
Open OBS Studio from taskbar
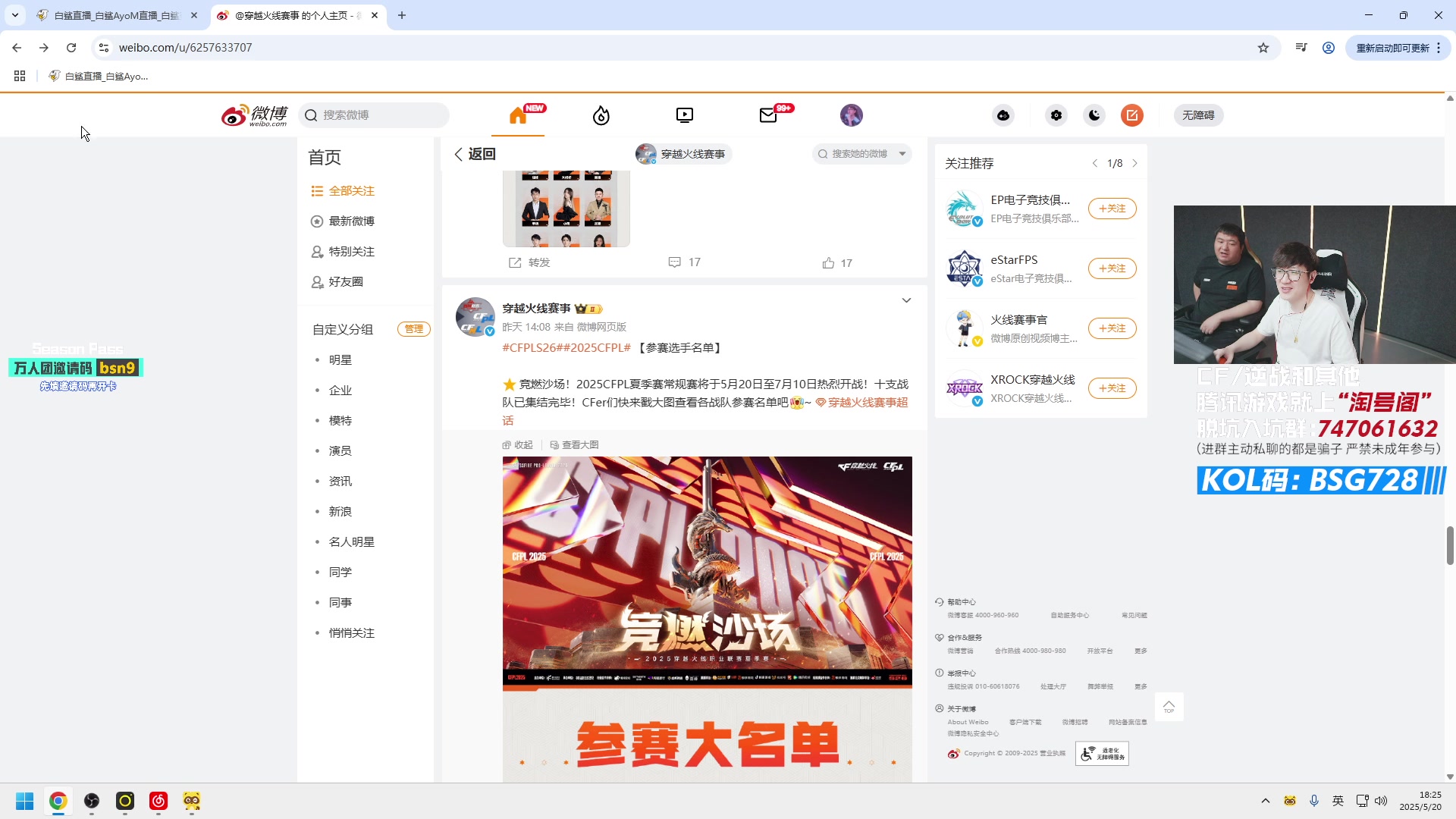pyautogui.click(x=92, y=802)
